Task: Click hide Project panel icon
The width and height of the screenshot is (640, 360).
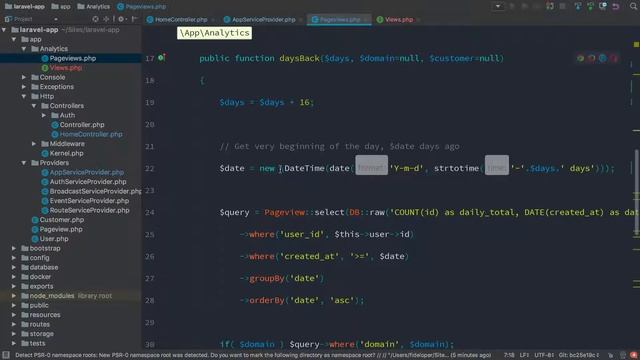Action: click(134, 19)
